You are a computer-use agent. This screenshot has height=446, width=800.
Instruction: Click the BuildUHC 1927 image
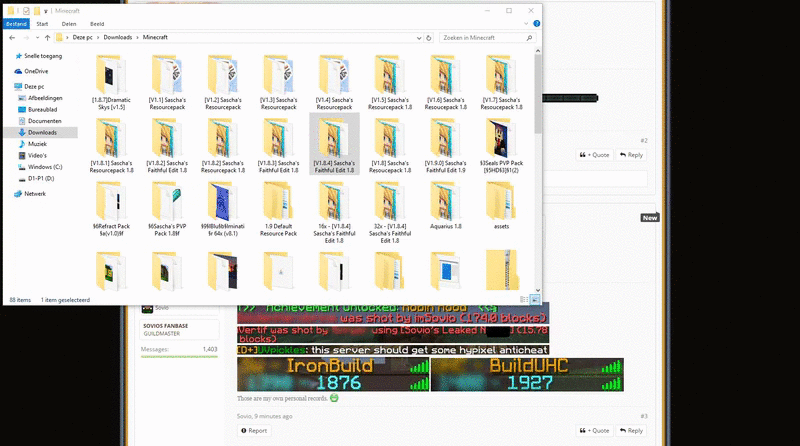click(x=527, y=375)
